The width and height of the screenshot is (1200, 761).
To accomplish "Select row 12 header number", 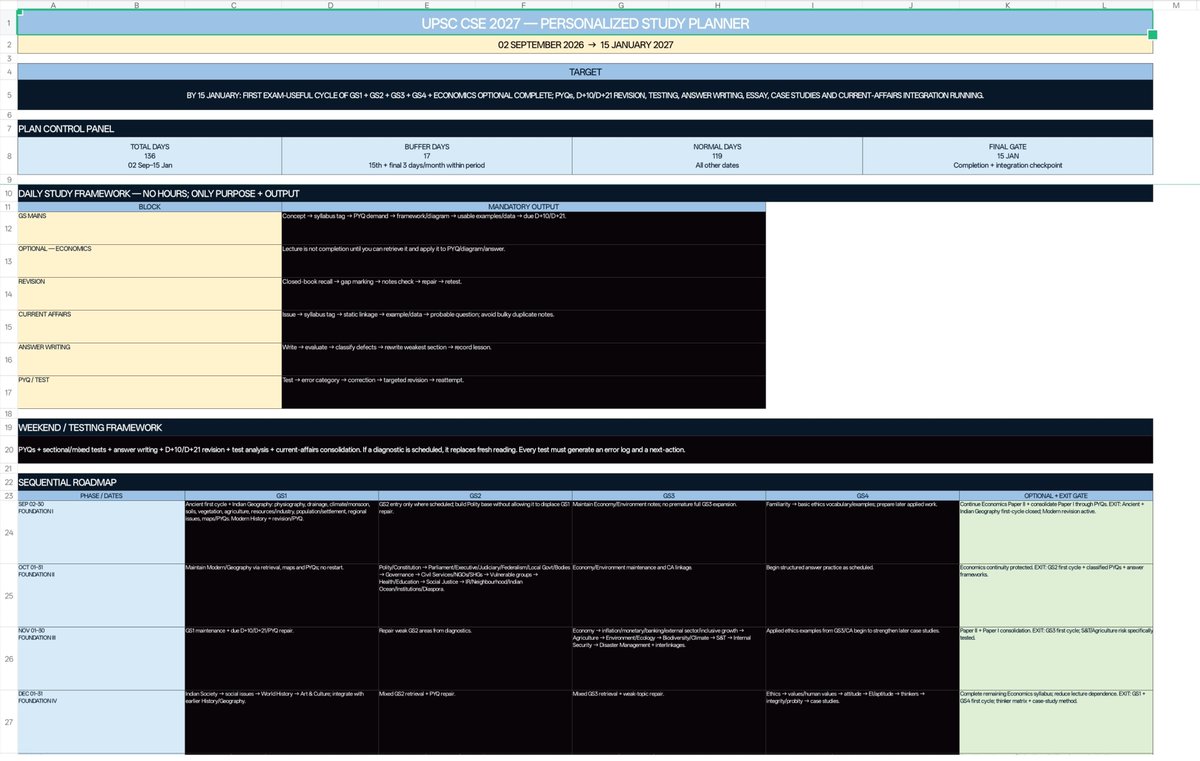I will click(8, 228).
